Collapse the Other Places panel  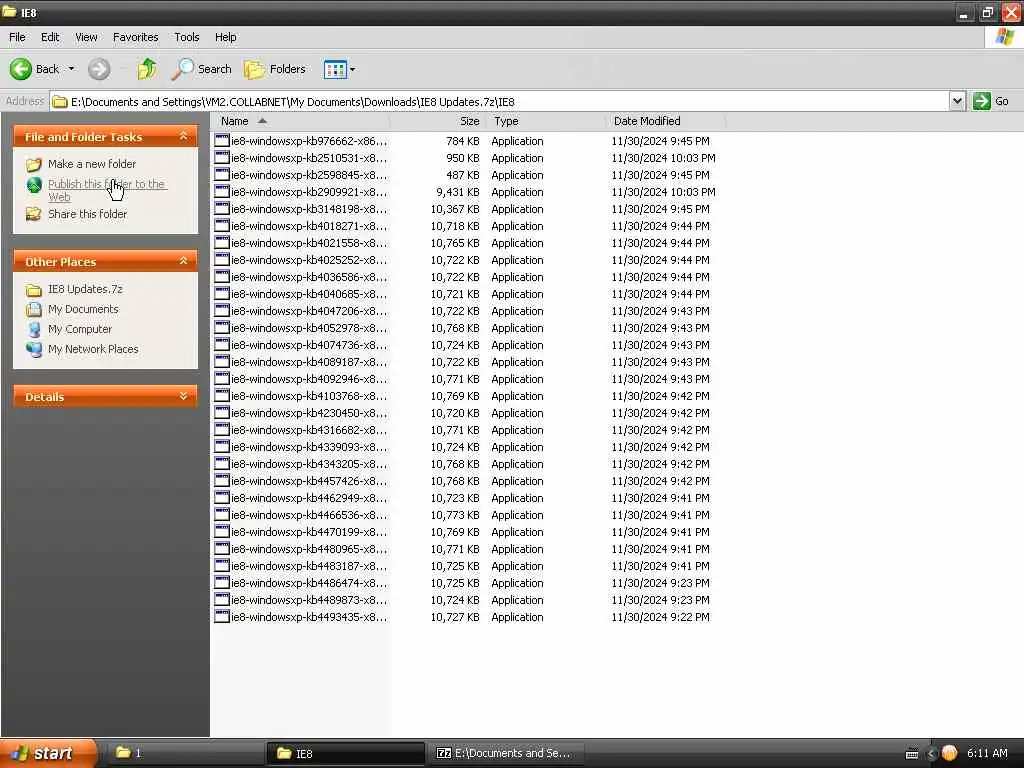pyautogui.click(x=184, y=261)
